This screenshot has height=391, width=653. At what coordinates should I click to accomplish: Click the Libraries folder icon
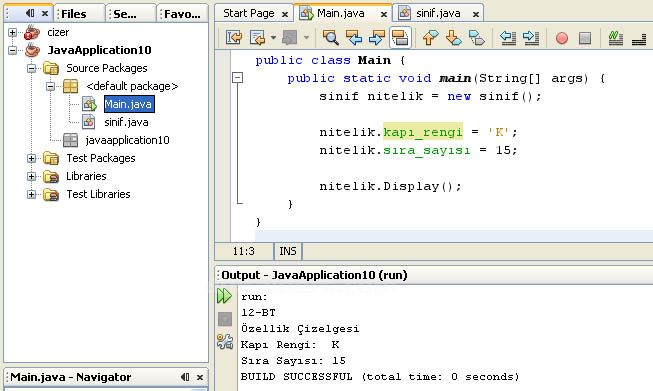tap(51, 176)
